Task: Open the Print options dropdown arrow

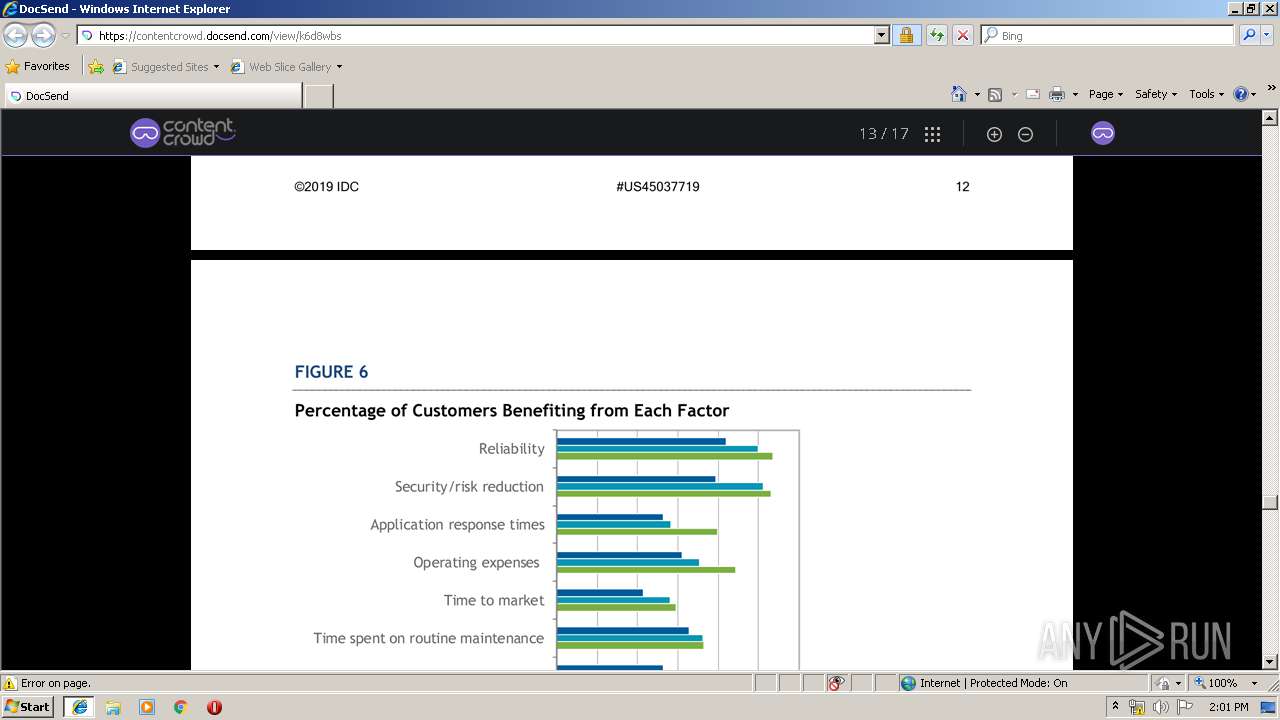Action: coord(1075,95)
